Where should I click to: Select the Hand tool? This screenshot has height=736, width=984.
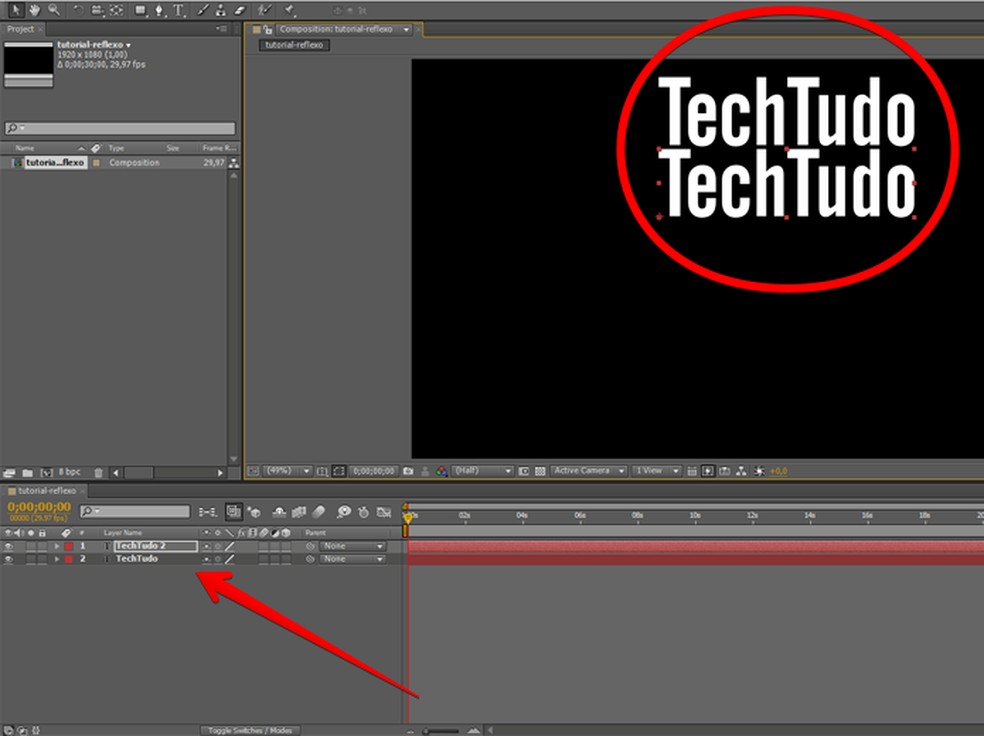35,10
